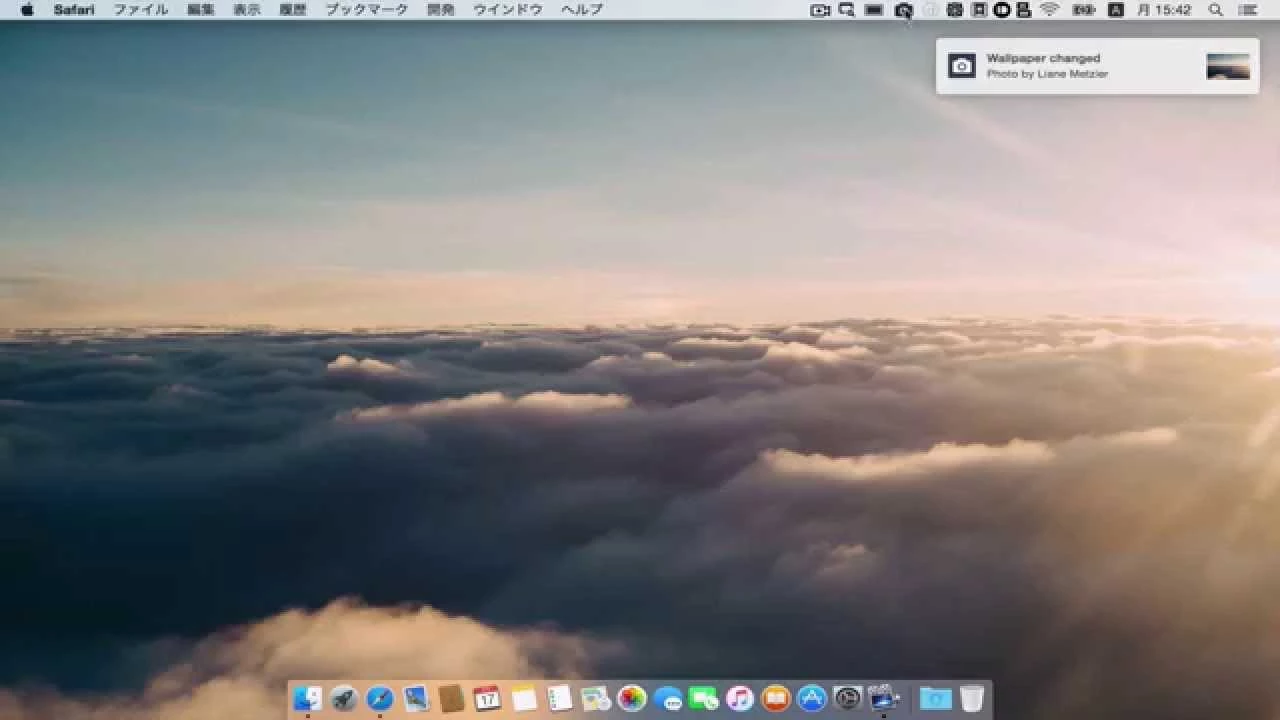Open Photos colorful flower icon in Dock

pyautogui.click(x=631, y=698)
